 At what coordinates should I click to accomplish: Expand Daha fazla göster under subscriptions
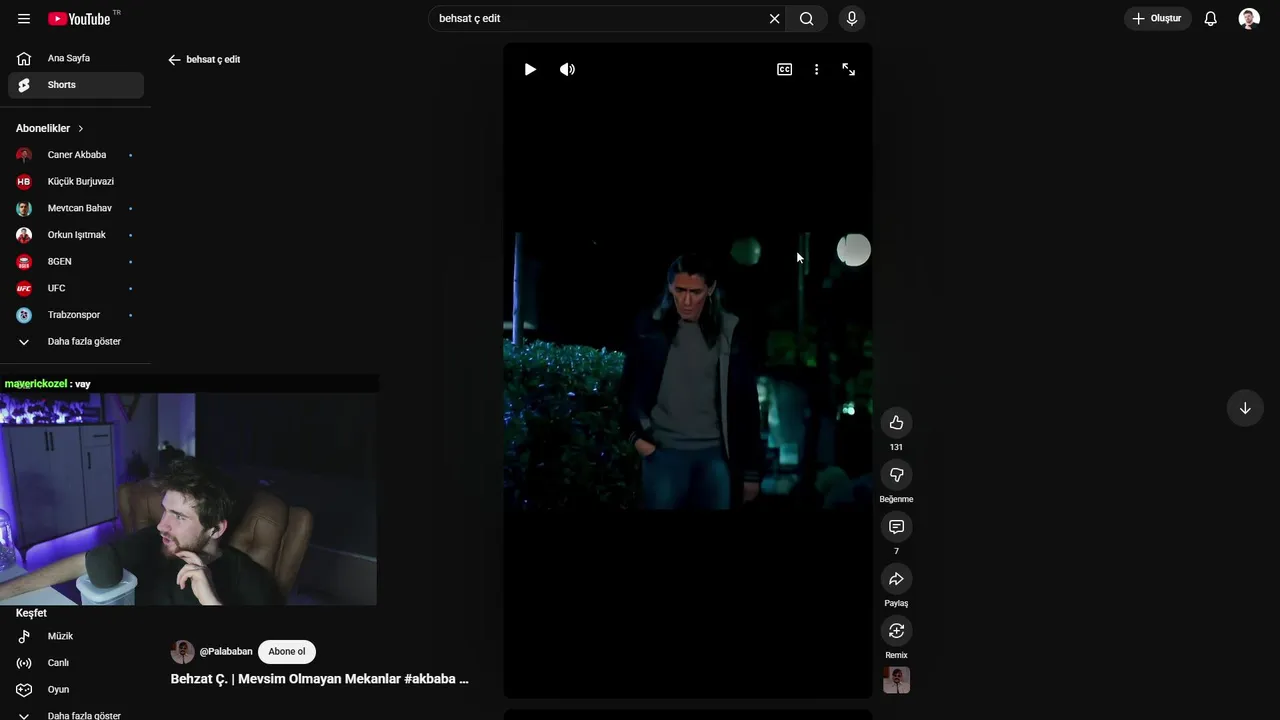point(76,342)
